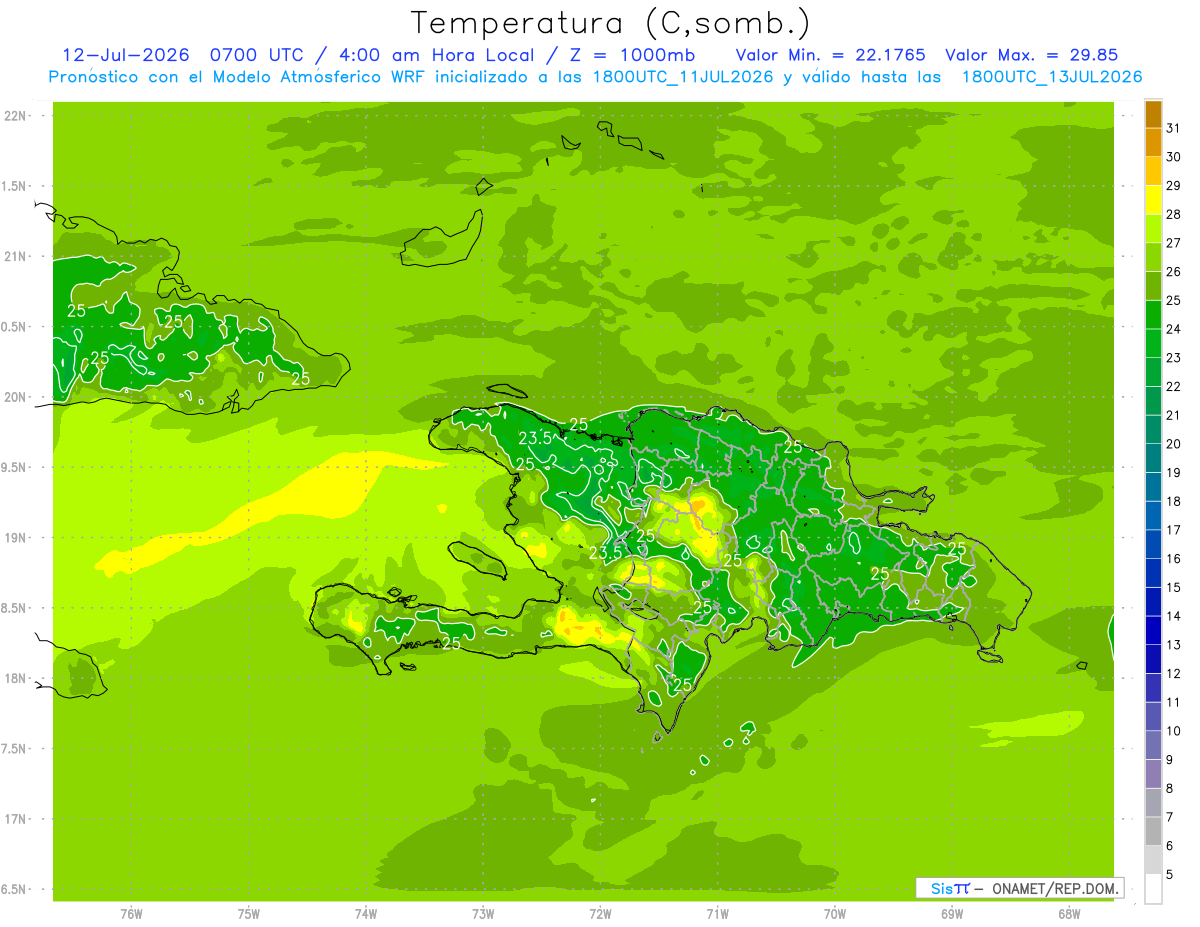Click the '17N' latitude axis label
Screen dimensions: 1200x927
click(15, 819)
